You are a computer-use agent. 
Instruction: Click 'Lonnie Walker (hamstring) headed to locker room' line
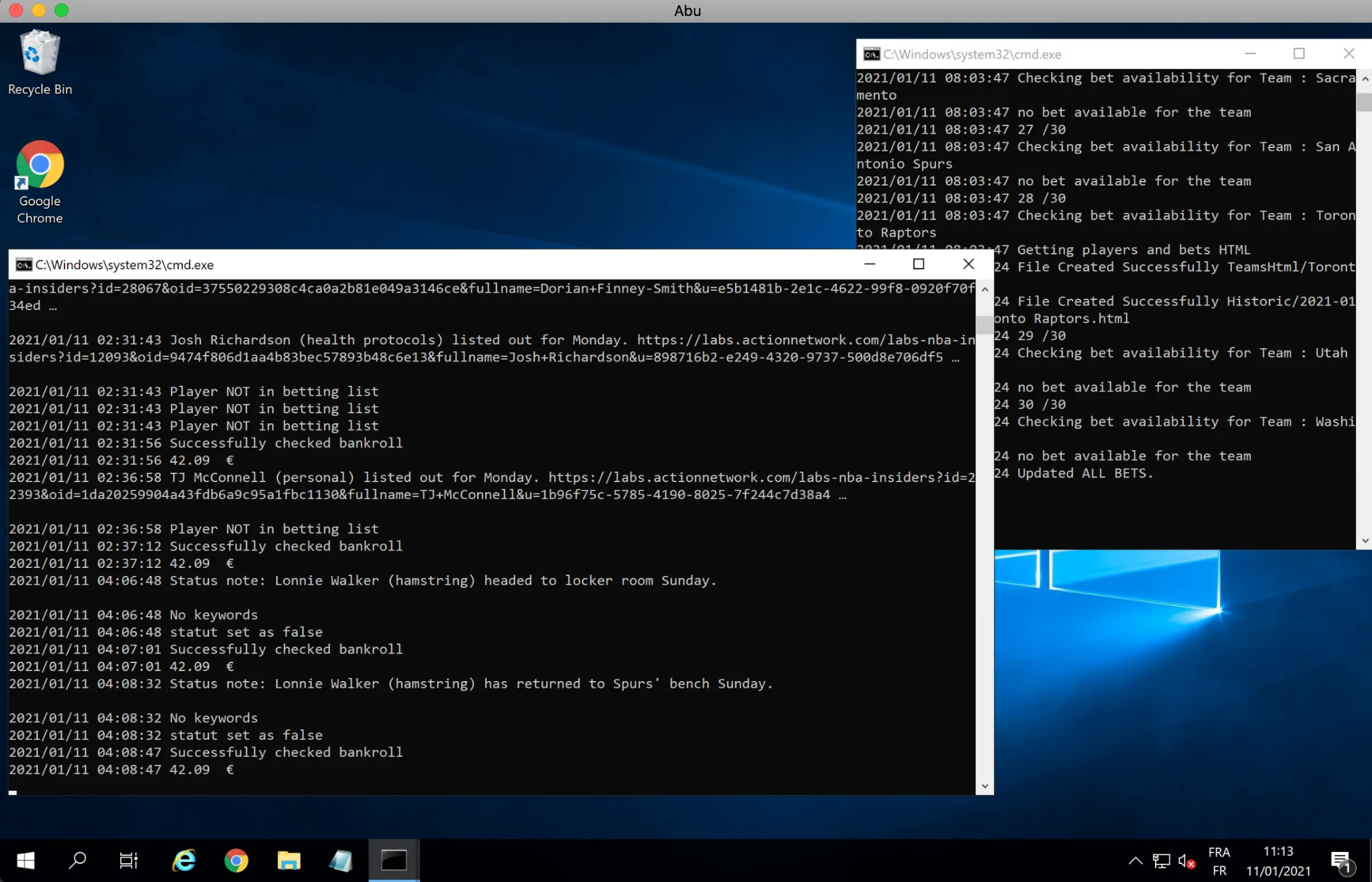click(362, 581)
